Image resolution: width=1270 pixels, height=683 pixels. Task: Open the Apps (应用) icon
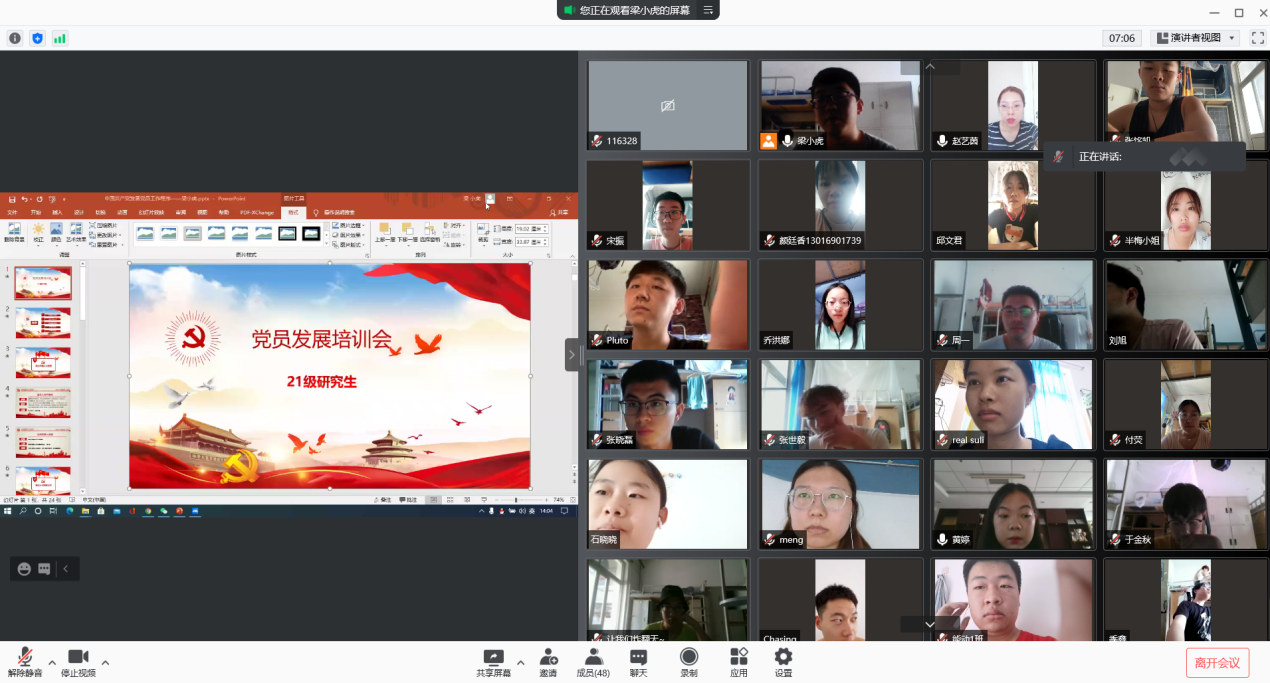(x=738, y=661)
